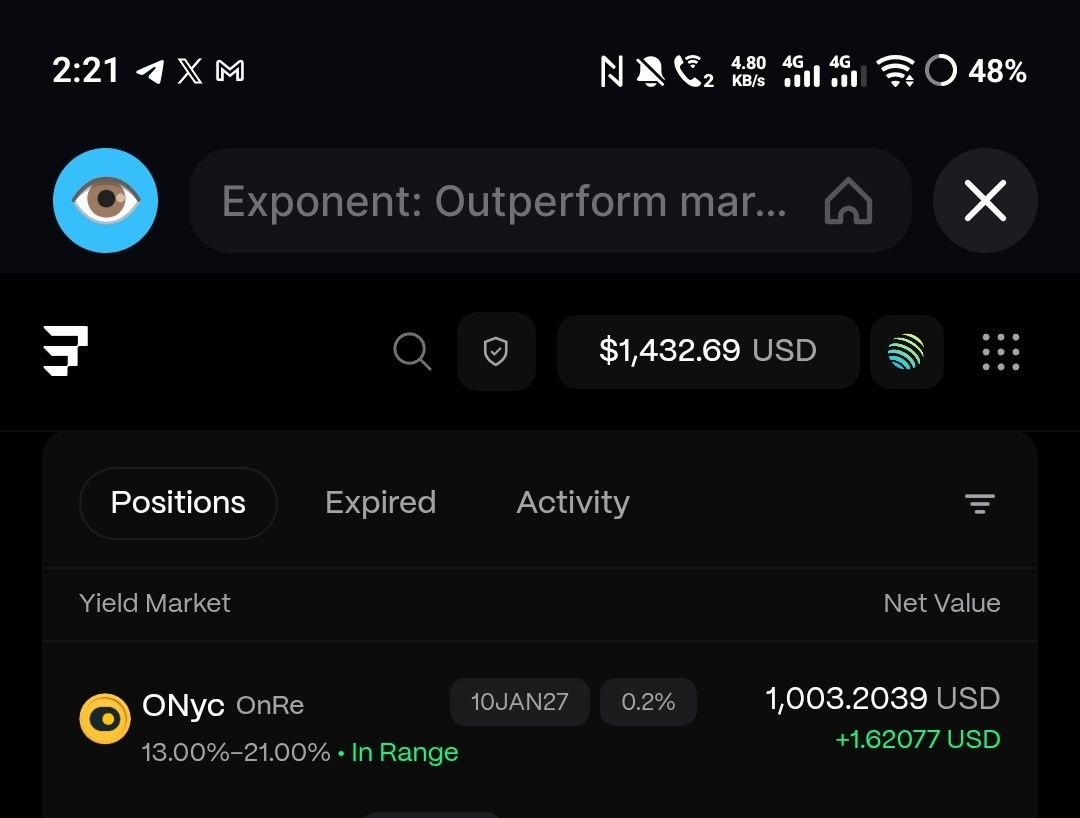Screen dimensions: 1080x818
Task: Switch to the Activity tab
Action: [573, 503]
